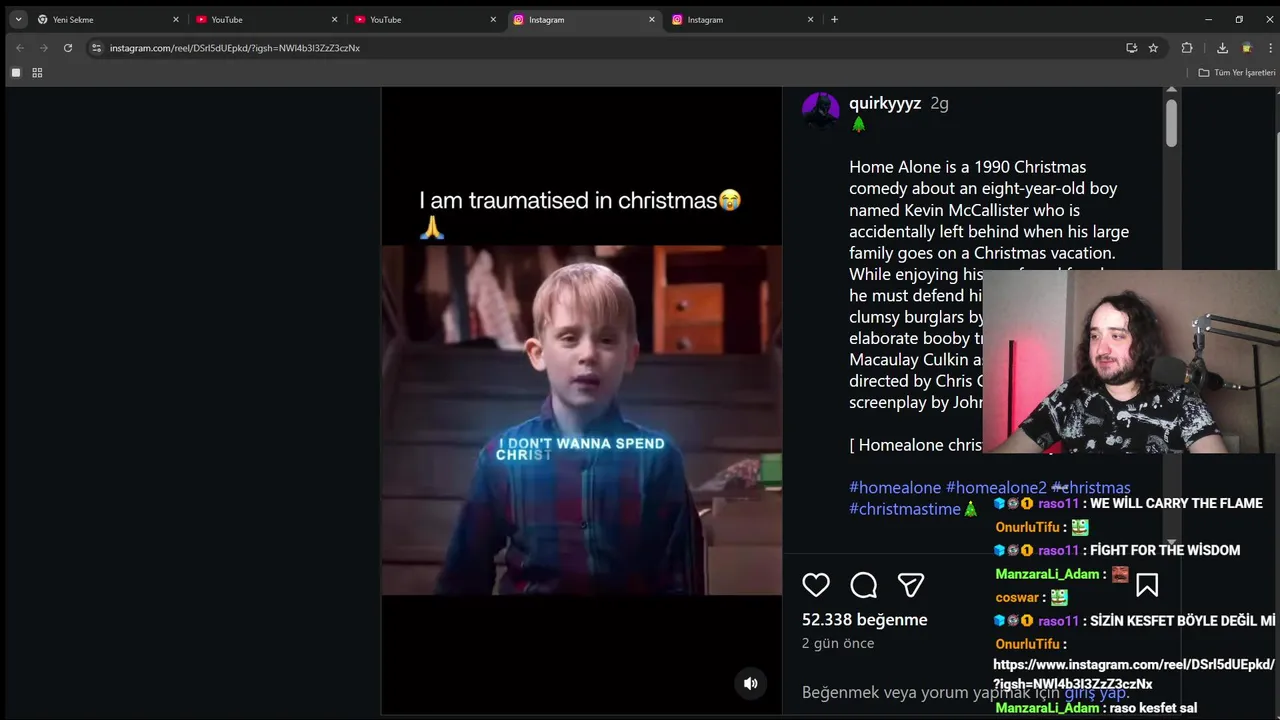
Task: Minimize the Chrome window
Action: 1208,19
